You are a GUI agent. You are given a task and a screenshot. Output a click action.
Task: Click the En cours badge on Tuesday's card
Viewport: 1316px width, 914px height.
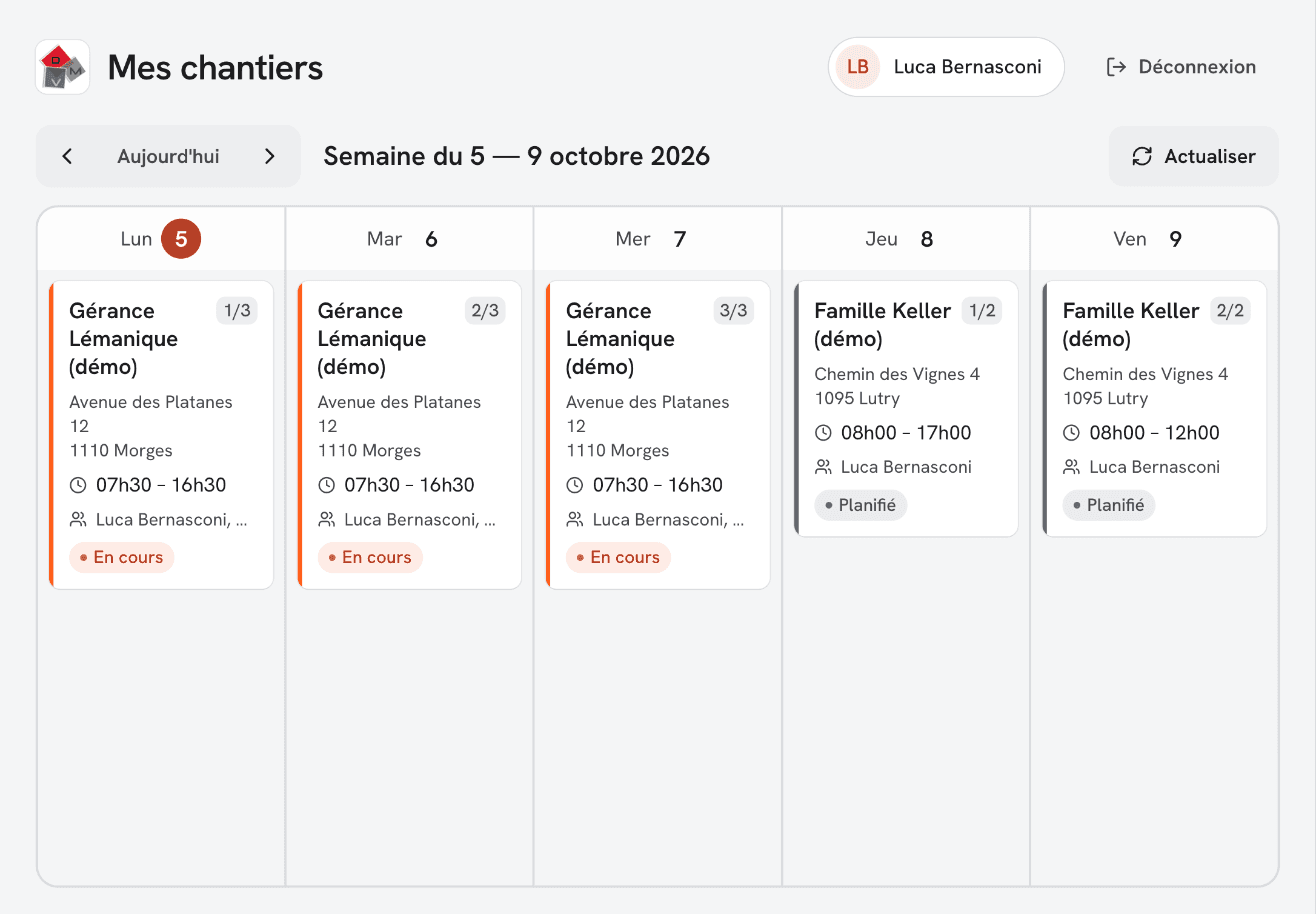tap(370, 557)
